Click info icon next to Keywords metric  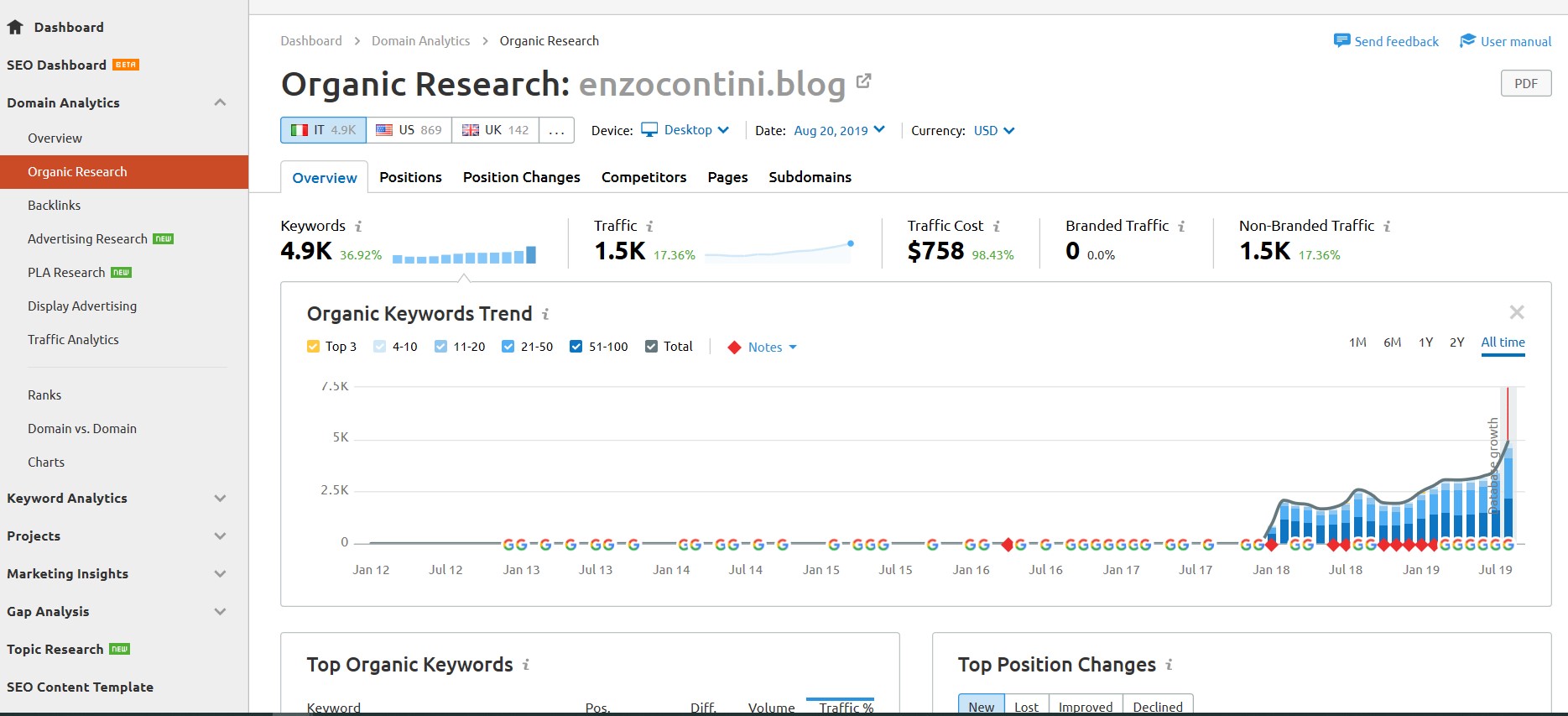pyautogui.click(x=358, y=227)
